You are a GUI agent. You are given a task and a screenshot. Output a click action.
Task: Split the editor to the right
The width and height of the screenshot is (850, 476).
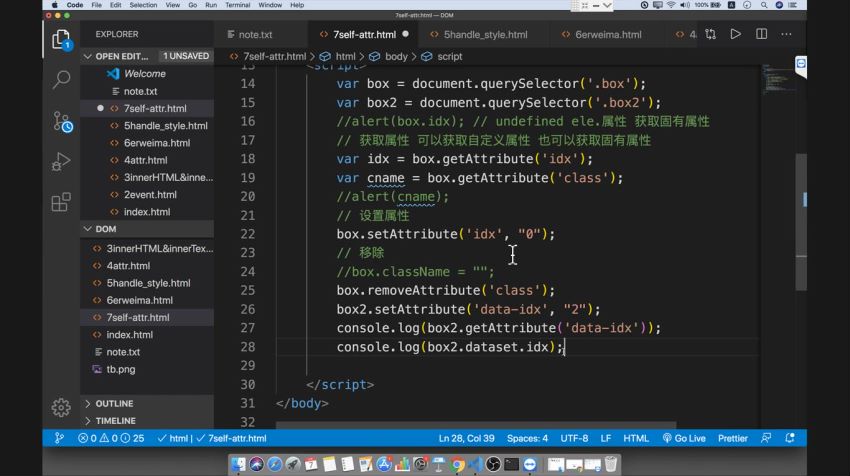761,34
